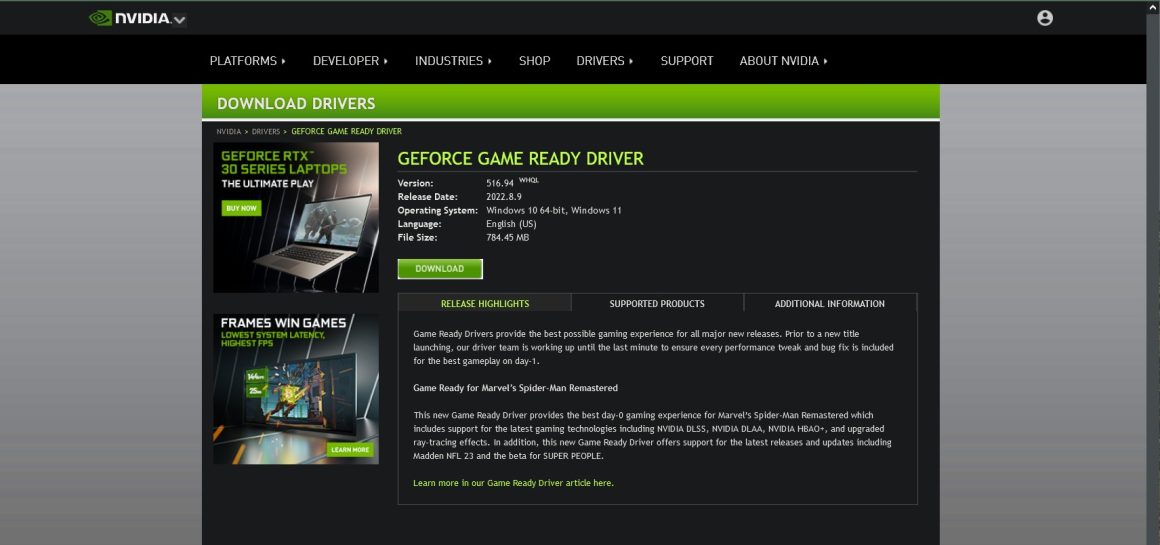Click Buy Now on the RTX laptops ad
The height and width of the screenshot is (545, 1160).
(241, 209)
